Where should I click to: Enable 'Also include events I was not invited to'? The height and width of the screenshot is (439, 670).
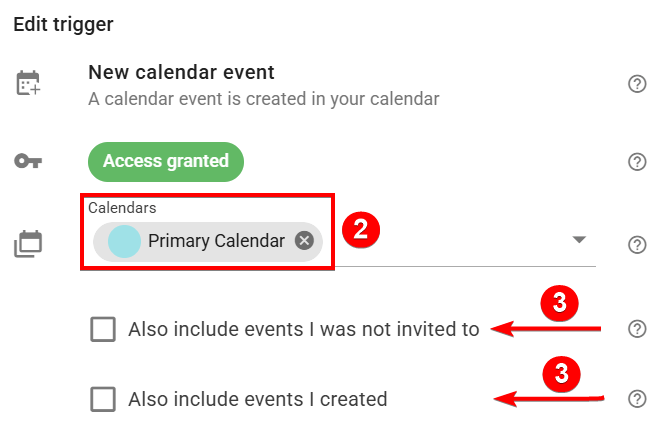point(103,329)
